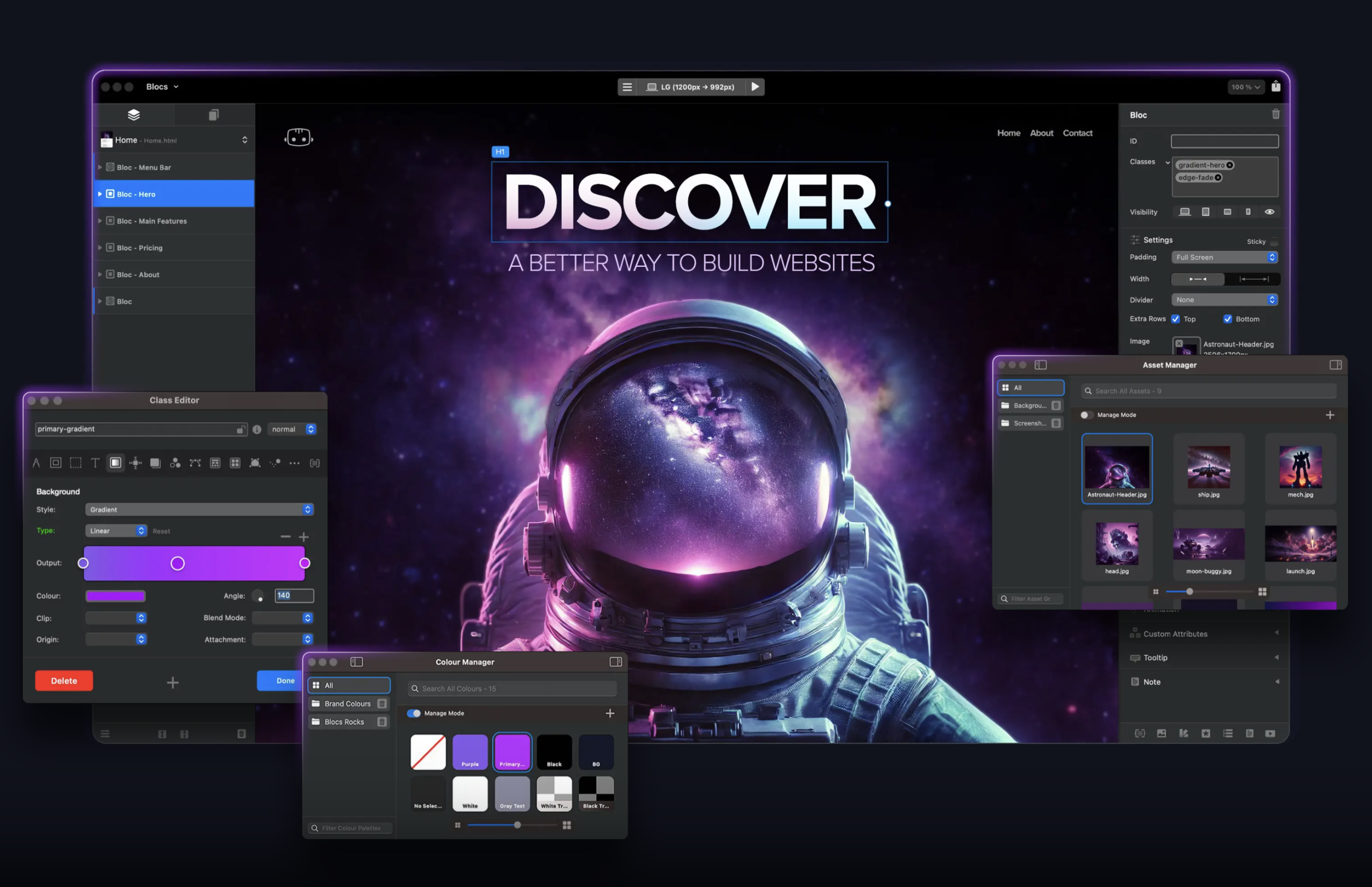Click the share/export icon at the top right
This screenshot has height=887, width=1372.
pos(1276,86)
